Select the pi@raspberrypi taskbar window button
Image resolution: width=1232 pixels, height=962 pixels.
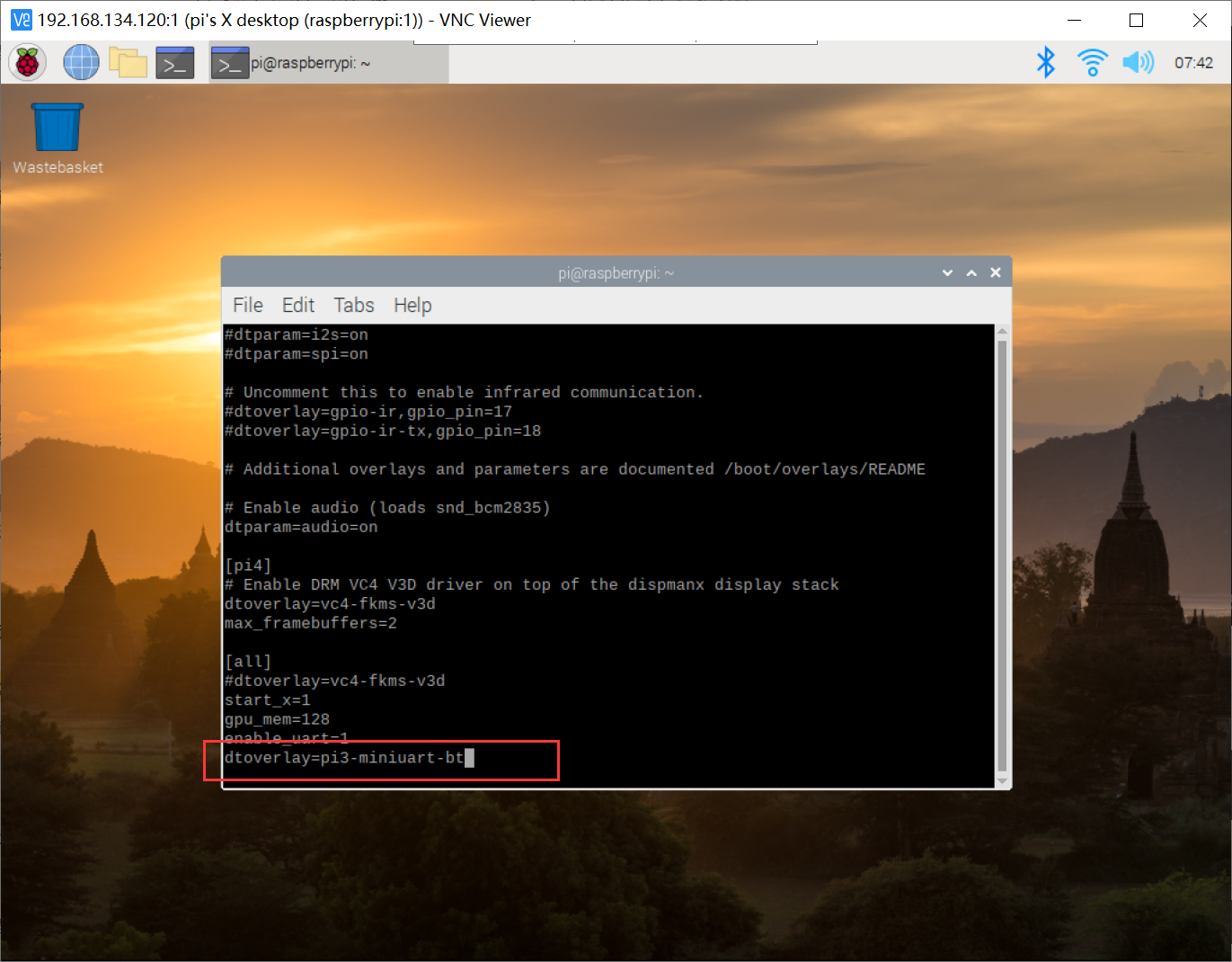(329, 63)
